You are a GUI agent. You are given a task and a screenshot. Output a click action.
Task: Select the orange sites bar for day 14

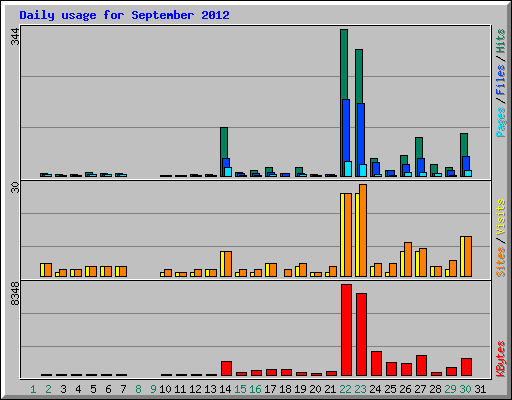click(228, 264)
